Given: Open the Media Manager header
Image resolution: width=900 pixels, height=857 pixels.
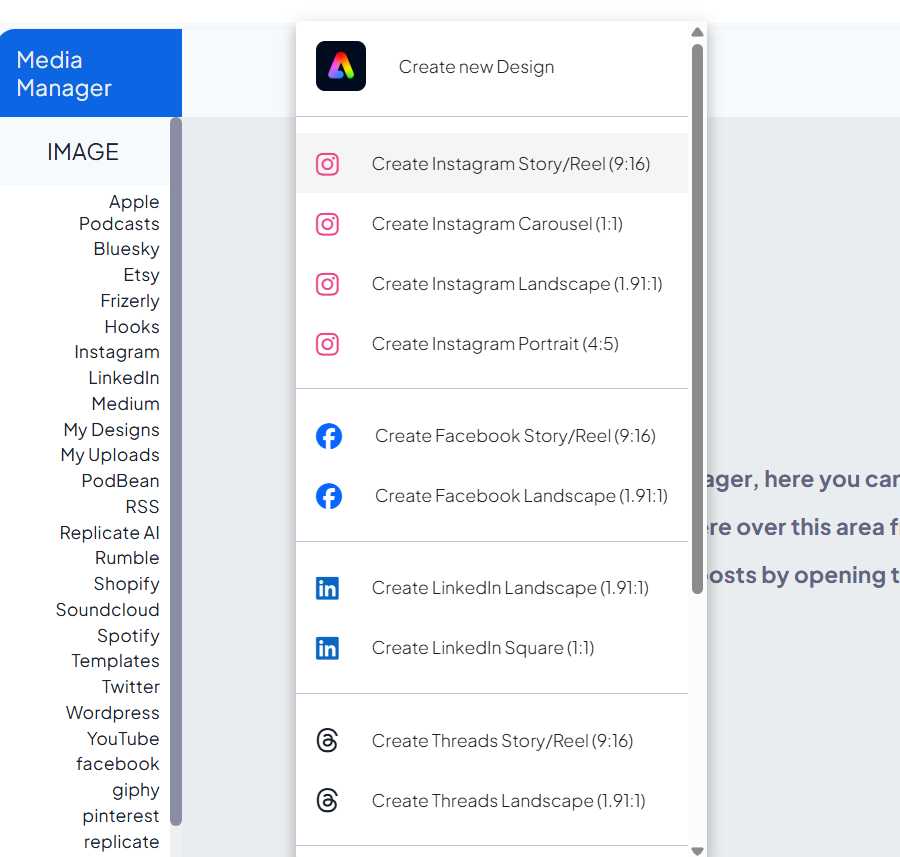Looking at the screenshot, I should [x=91, y=73].
